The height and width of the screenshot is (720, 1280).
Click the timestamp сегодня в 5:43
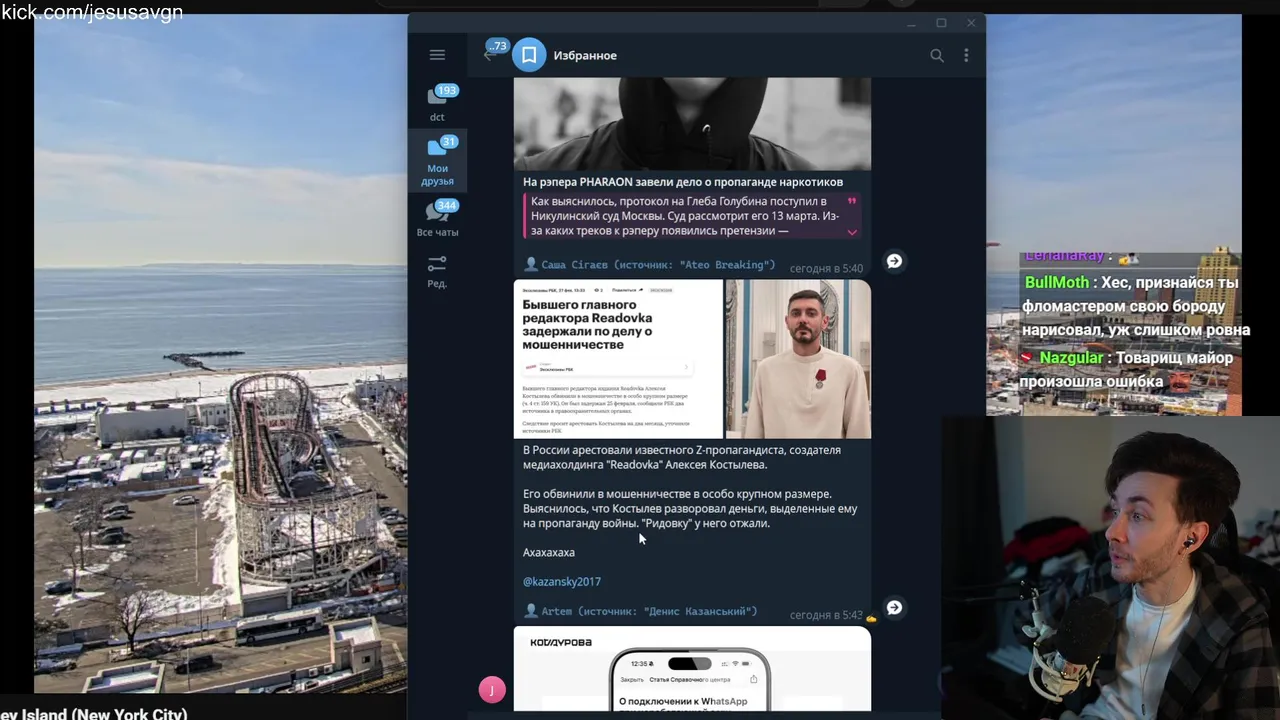pos(826,615)
